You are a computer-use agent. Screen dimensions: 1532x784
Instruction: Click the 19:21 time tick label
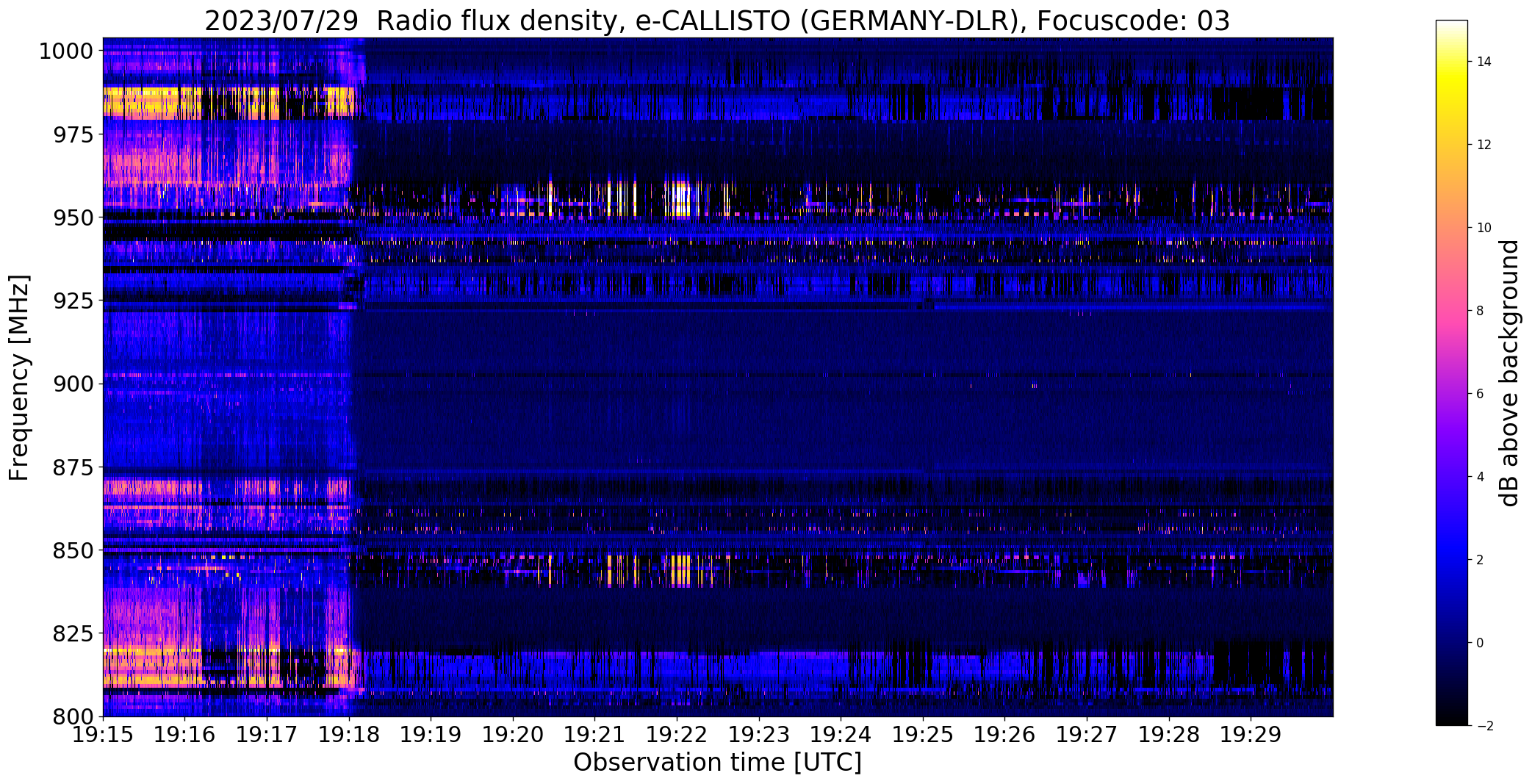[x=595, y=734]
